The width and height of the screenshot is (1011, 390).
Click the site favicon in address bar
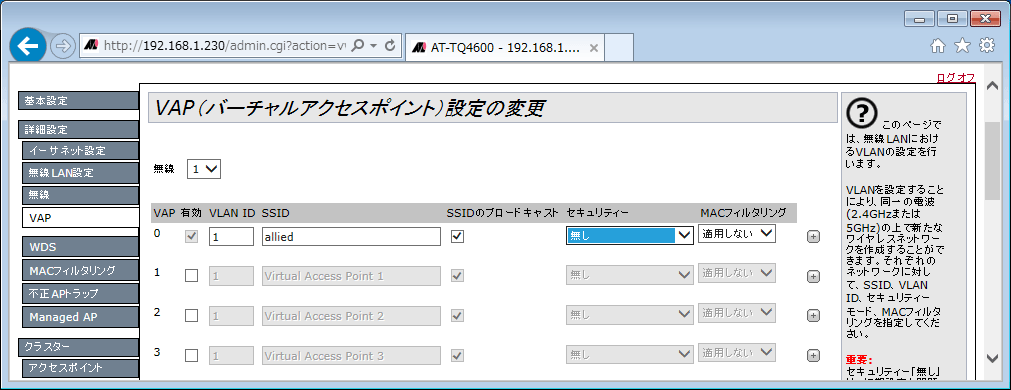pos(92,46)
